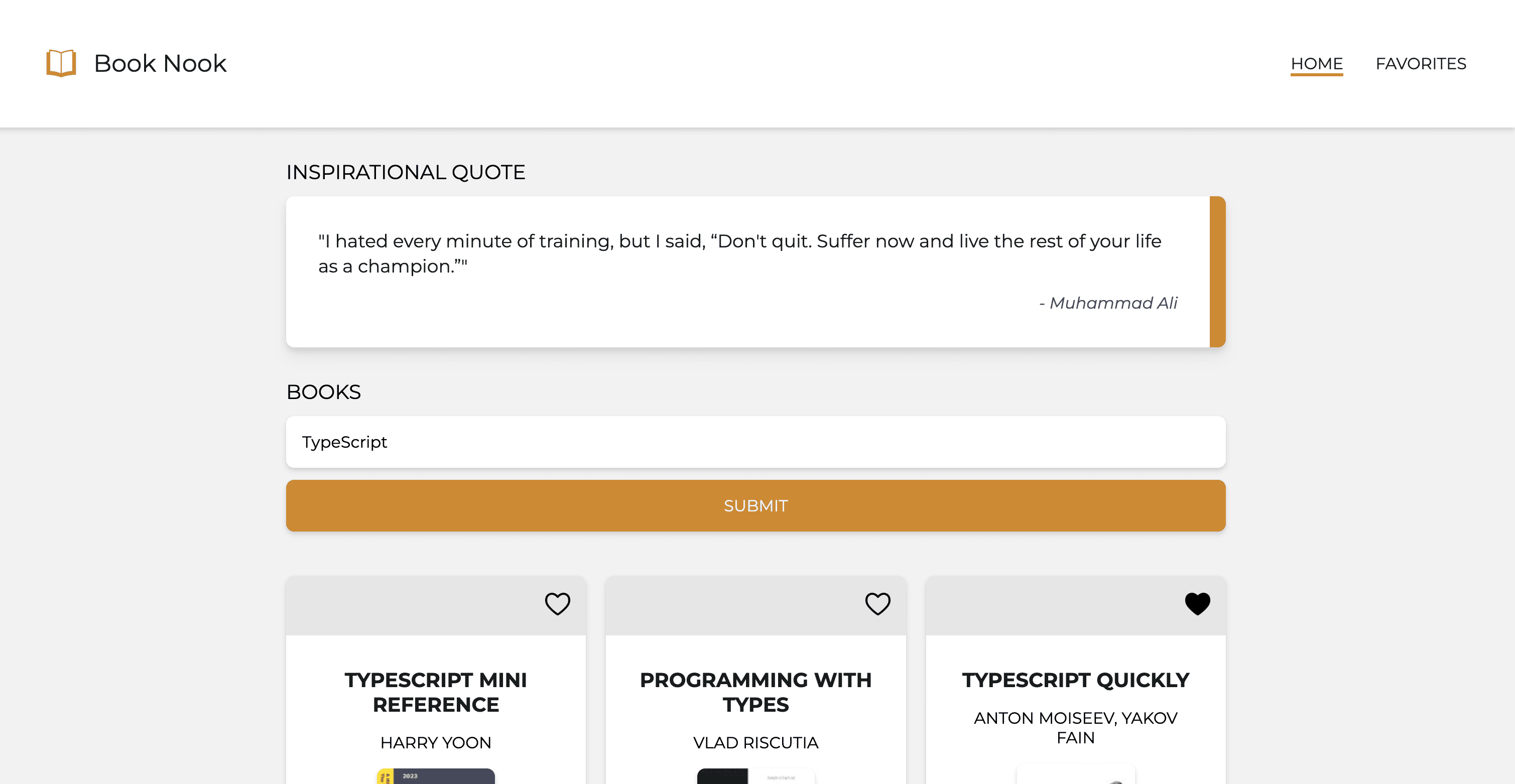Click the Muhammad Ali author attribution

click(1108, 303)
